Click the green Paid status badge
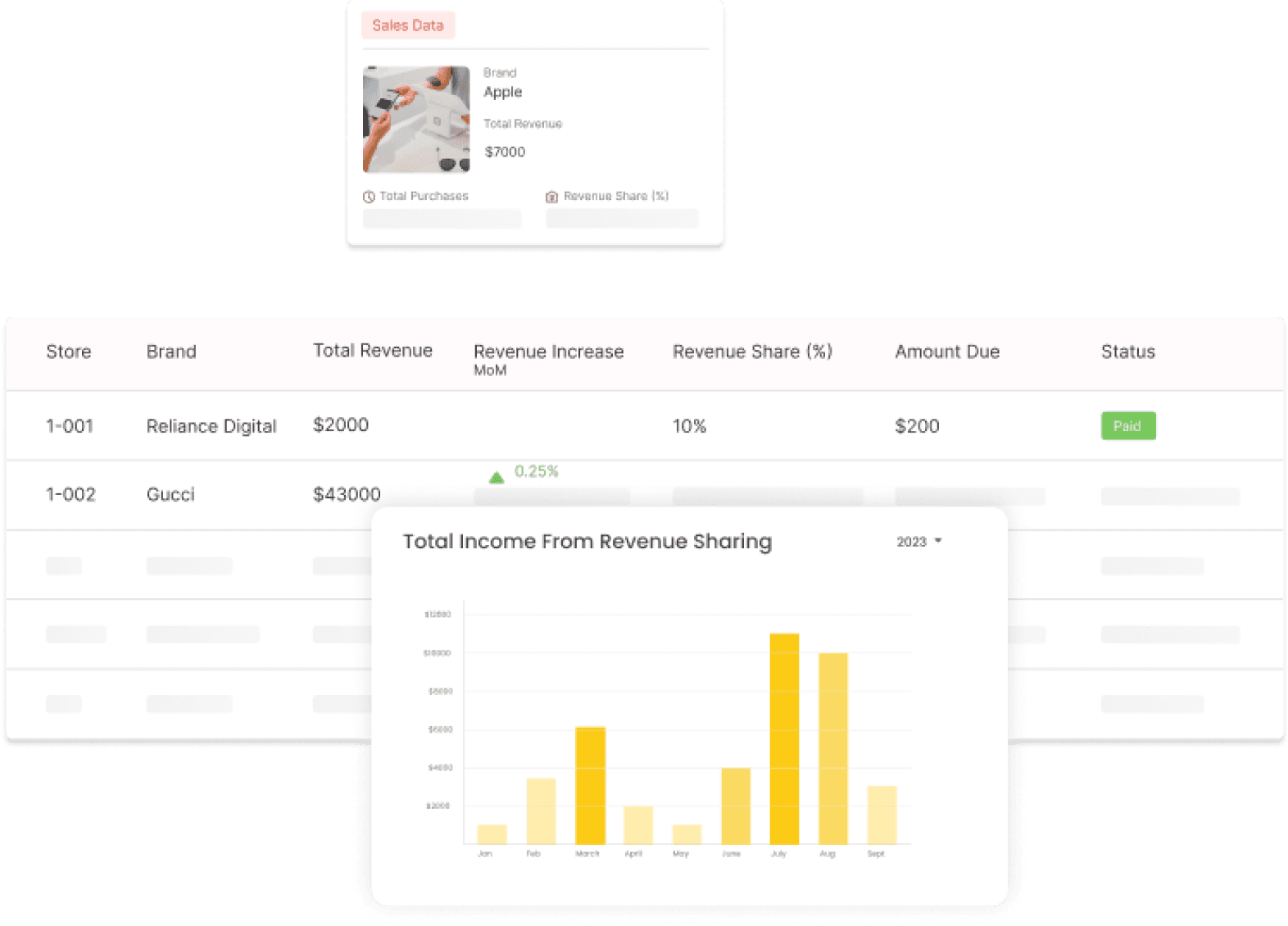This screenshot has height=926, width=1288. tap(1127, 426)
